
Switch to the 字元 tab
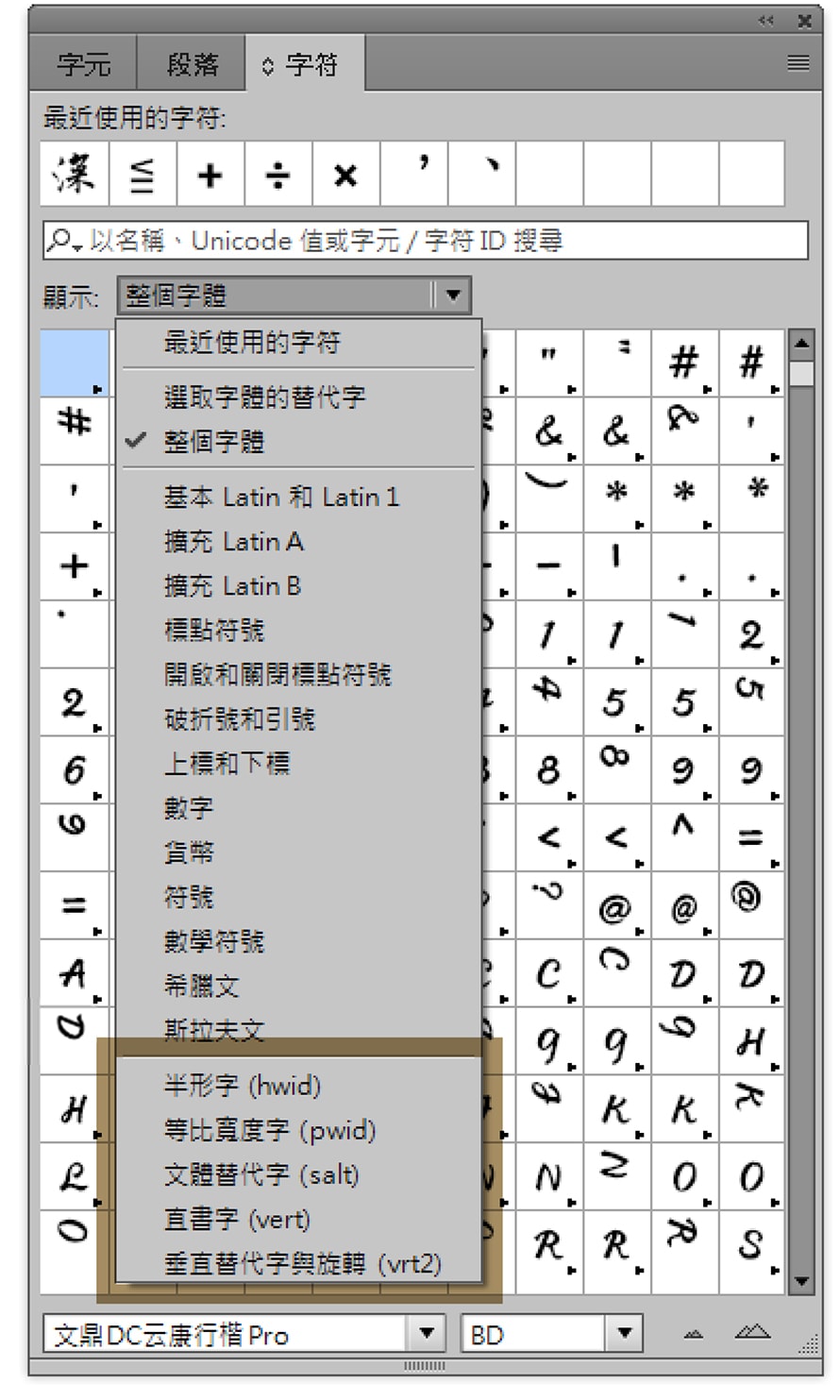(x=83, y=64)
